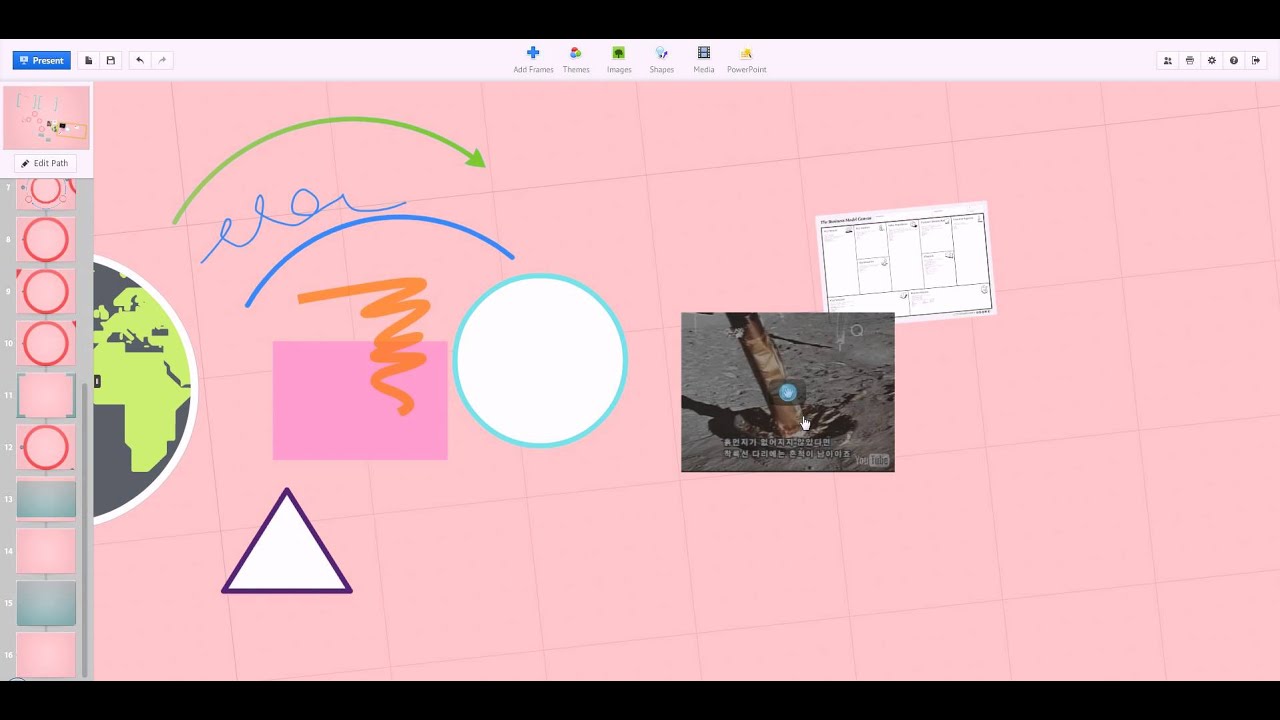Open the Media insert menu

[704, 60]
